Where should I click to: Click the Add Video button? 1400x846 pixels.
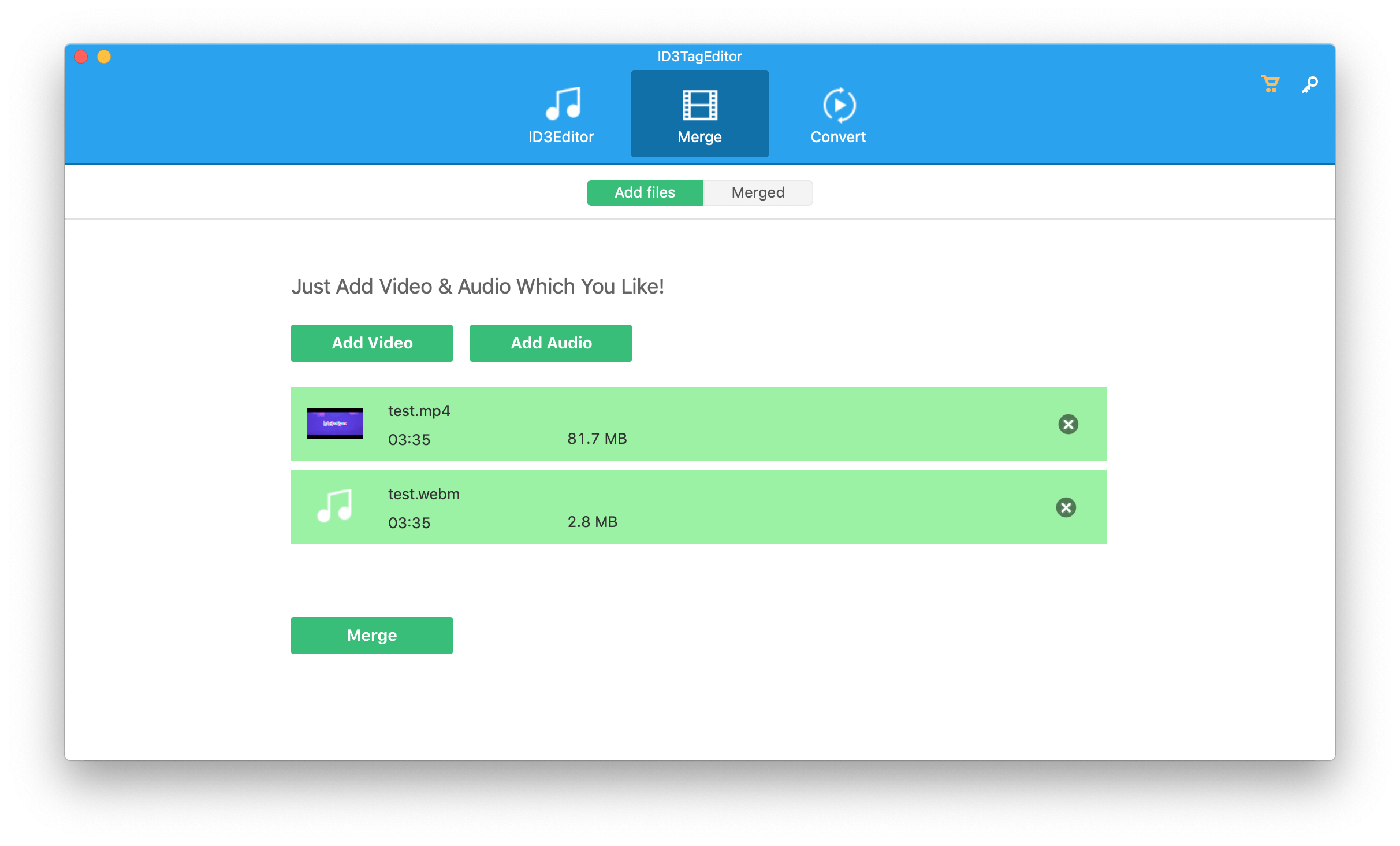(371, 342)
